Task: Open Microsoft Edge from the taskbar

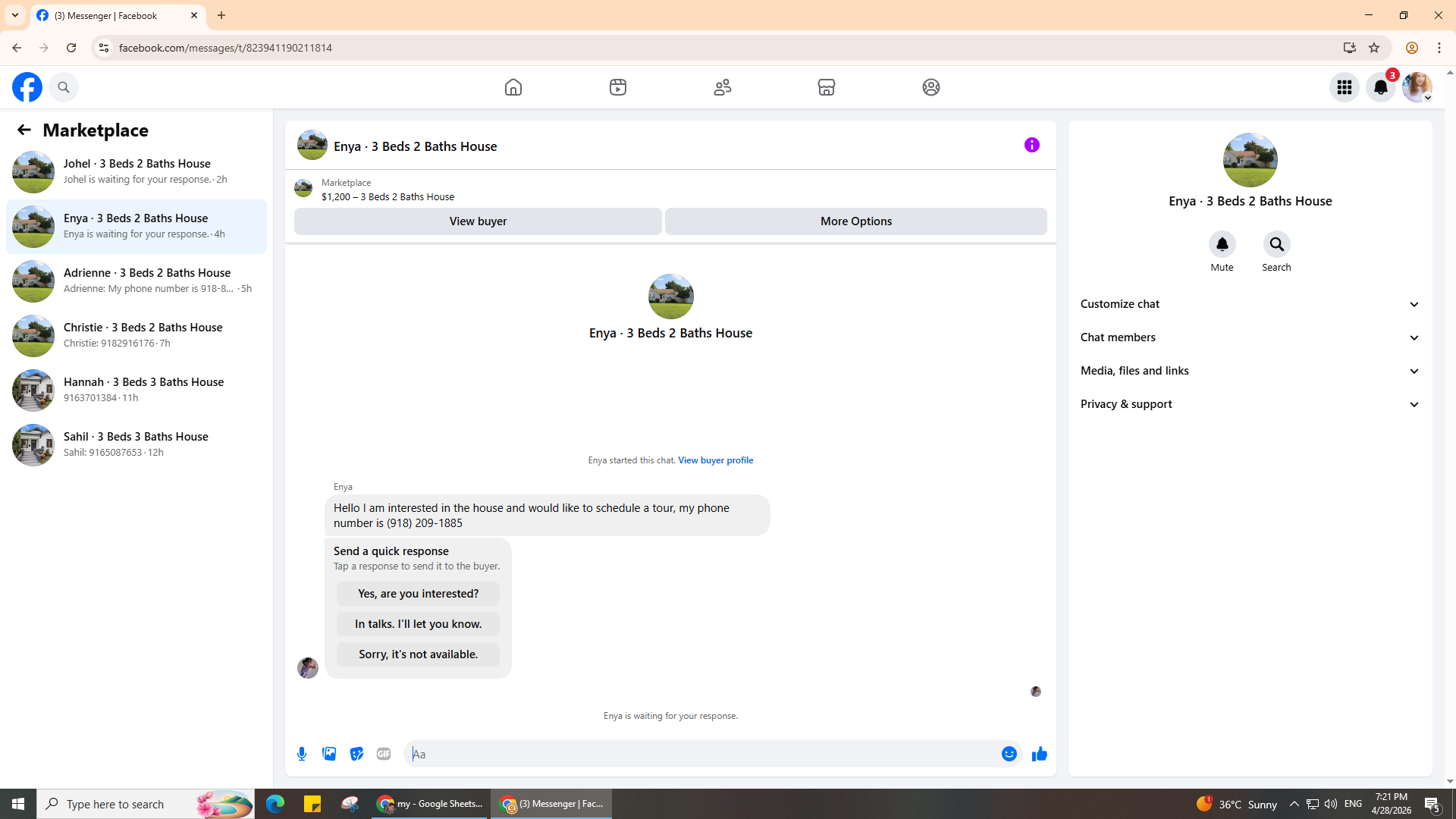Action: (275, 804)
